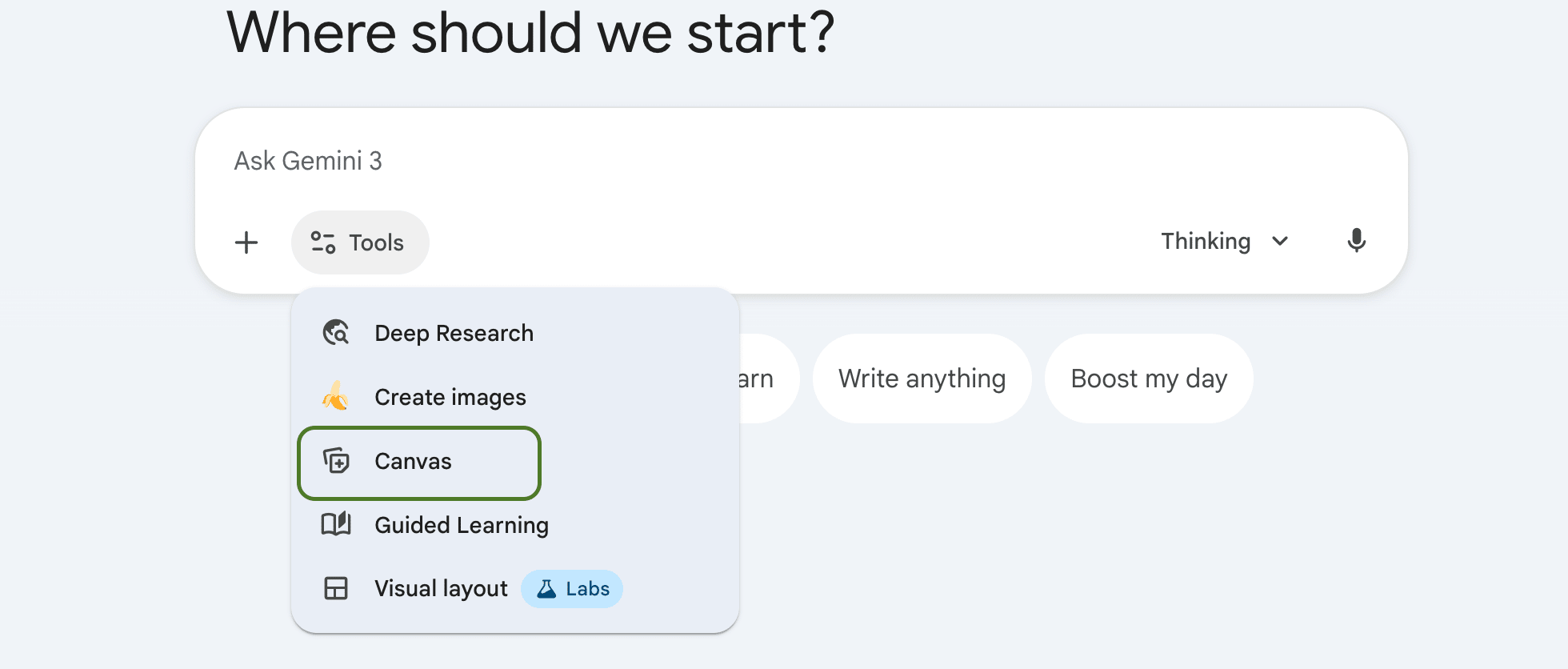The image size is (1568, 669).
Task: Click the chevron arrow next to Thinking
Action: coord(1280,241)
